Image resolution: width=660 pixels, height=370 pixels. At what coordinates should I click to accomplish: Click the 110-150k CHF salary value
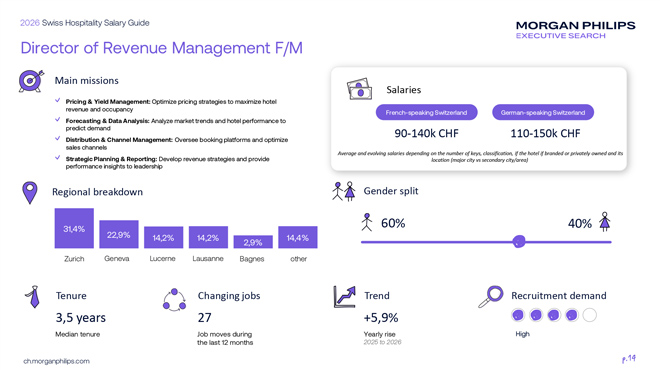[545, 133]
